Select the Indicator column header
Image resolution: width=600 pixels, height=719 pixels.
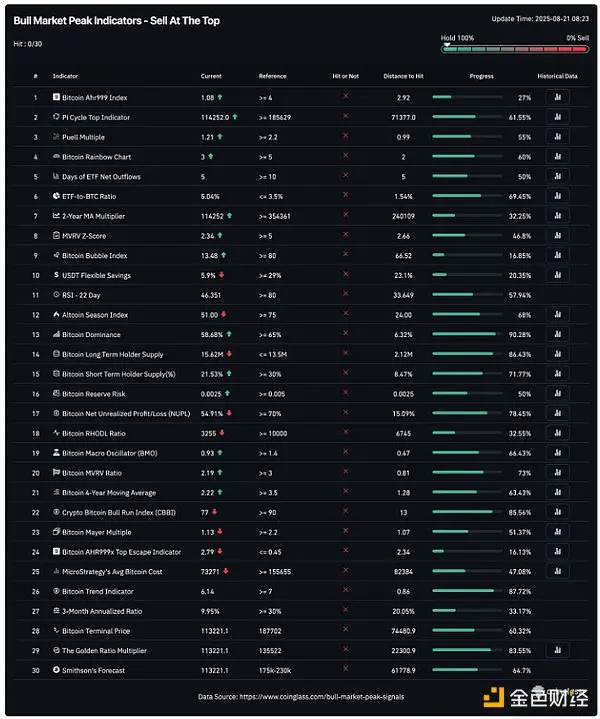click(65, 76)
